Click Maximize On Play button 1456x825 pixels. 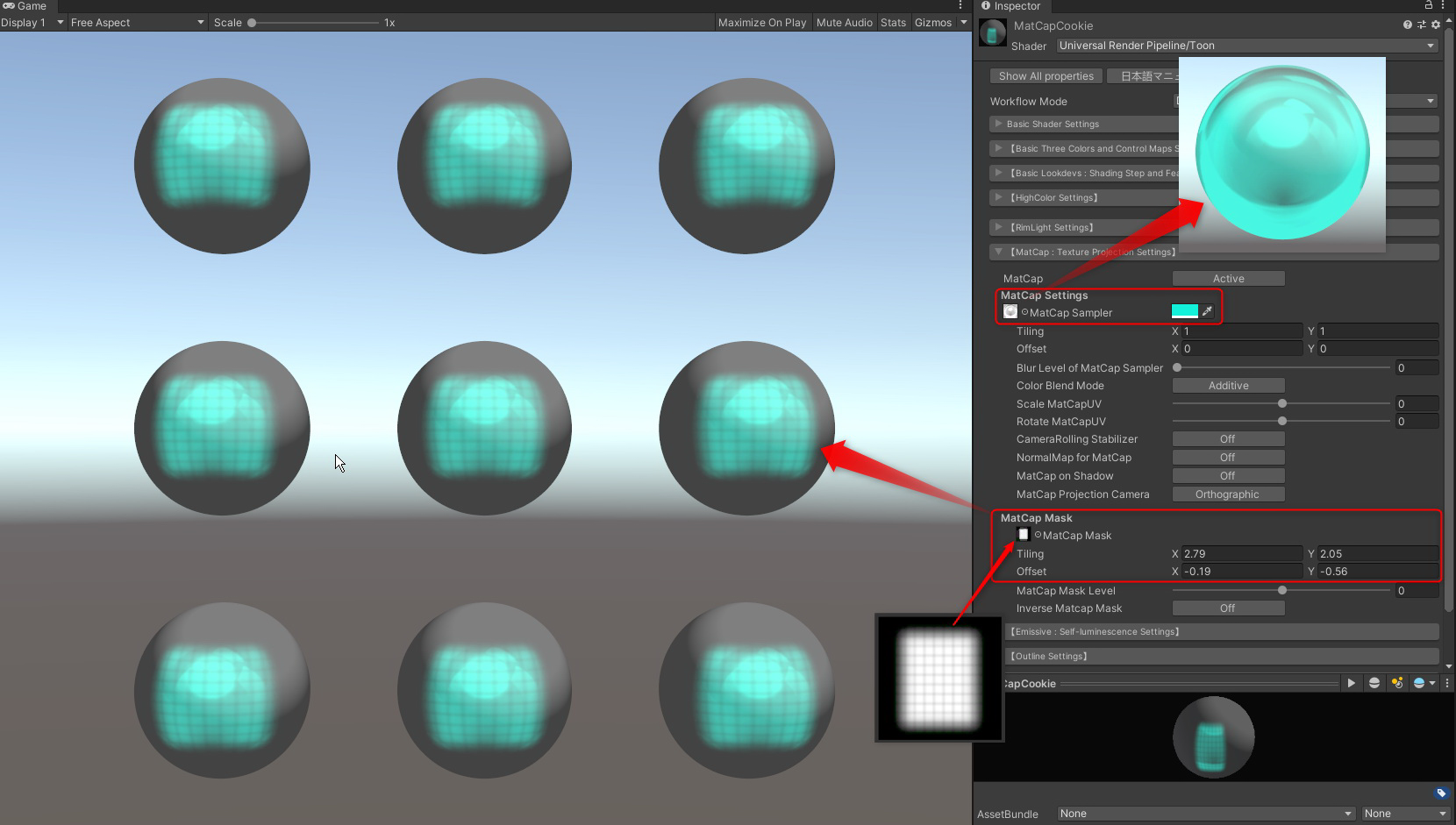coord(761,23)
